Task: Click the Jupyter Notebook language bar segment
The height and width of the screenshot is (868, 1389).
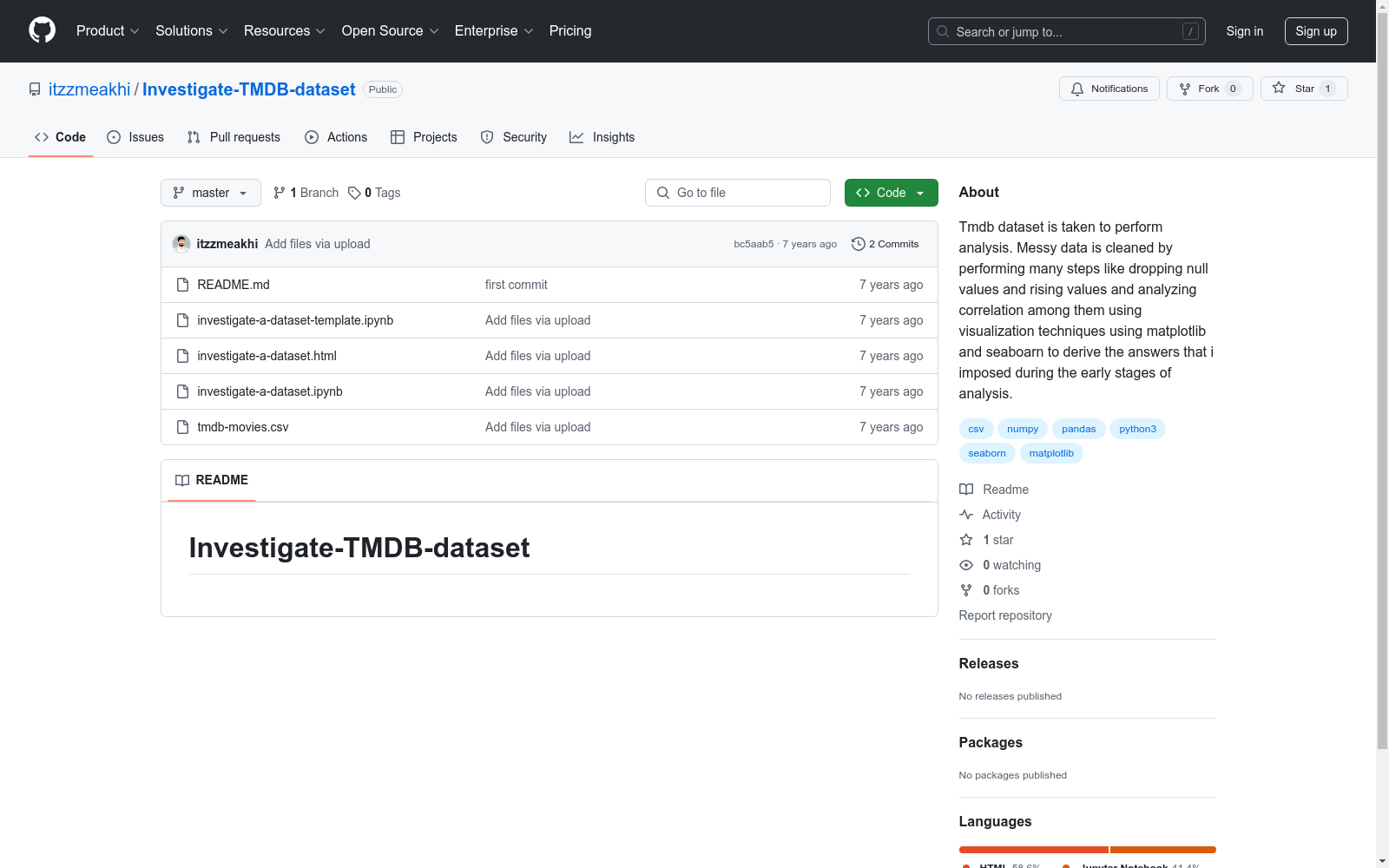Action: [x=1163, y=850]
